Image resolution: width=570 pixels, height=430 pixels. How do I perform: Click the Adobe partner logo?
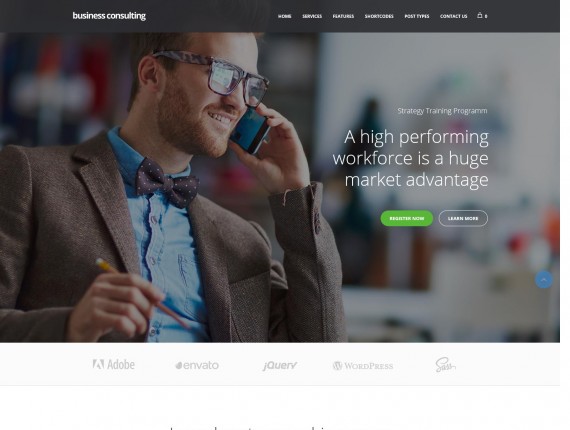(114, 364)
